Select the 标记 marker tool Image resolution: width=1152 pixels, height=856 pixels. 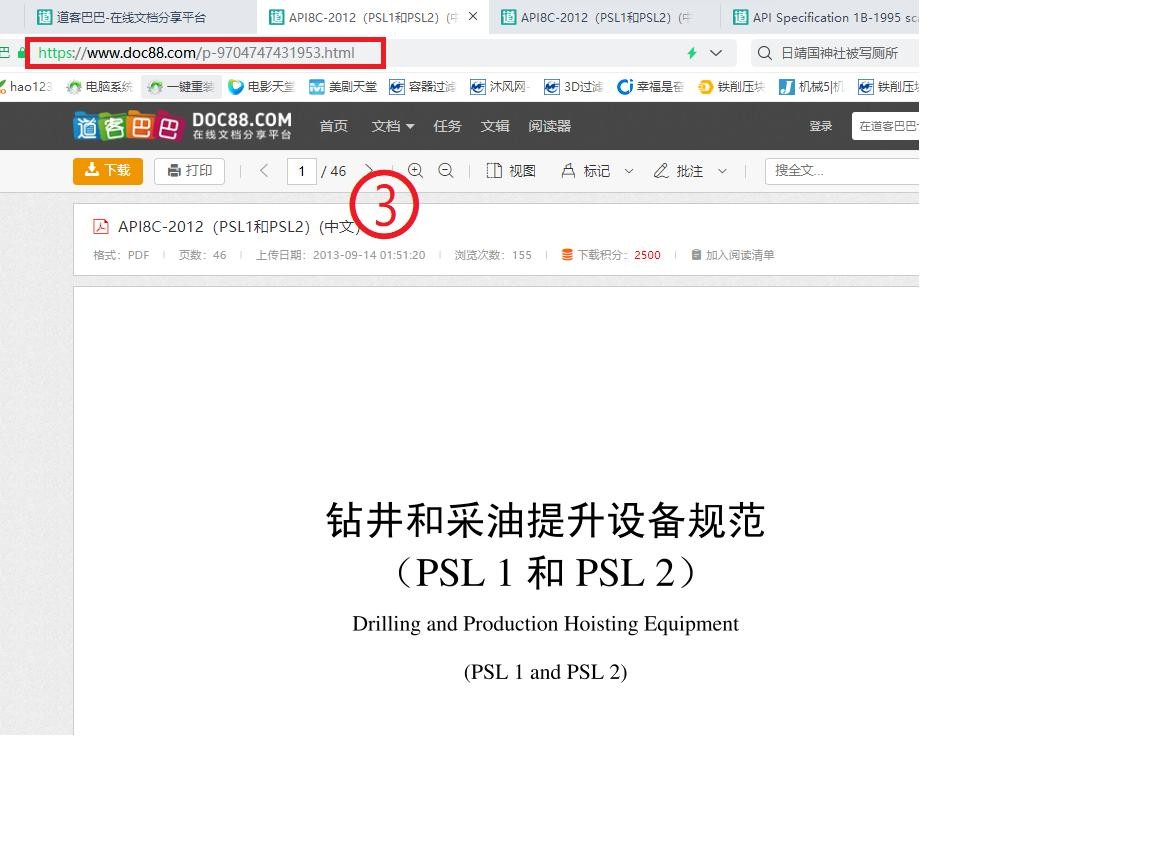pyautogui.click(x=586, y=171)
